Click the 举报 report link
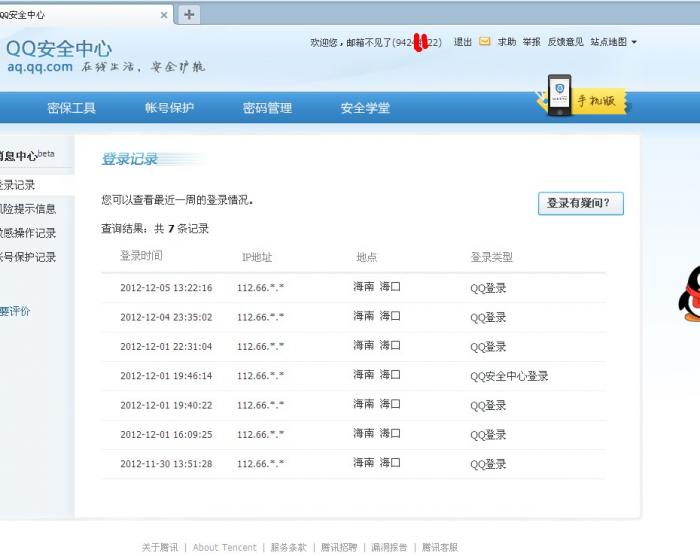Image resolution: width=700 pixels, height=556 pixels. click(x=532, y=42)
